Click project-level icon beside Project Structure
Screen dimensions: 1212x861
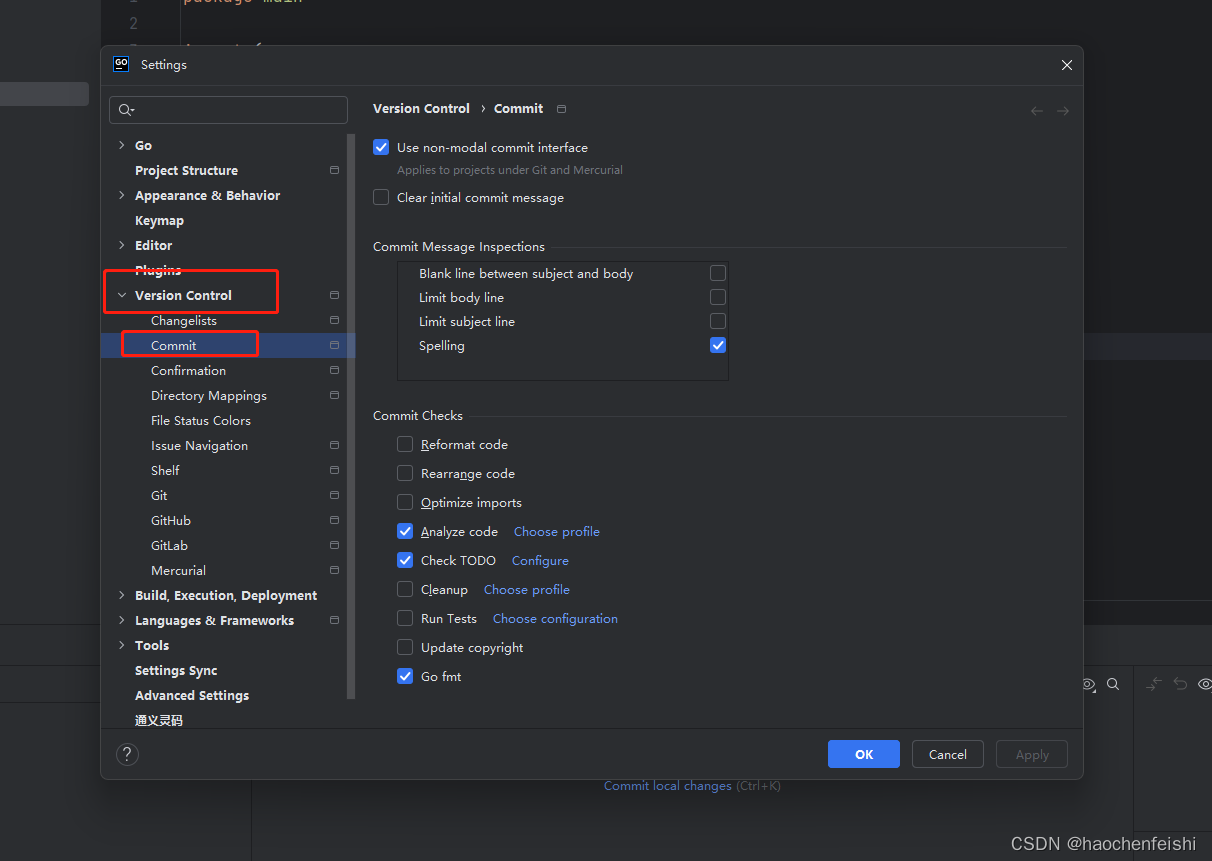[x=334, y=170]
